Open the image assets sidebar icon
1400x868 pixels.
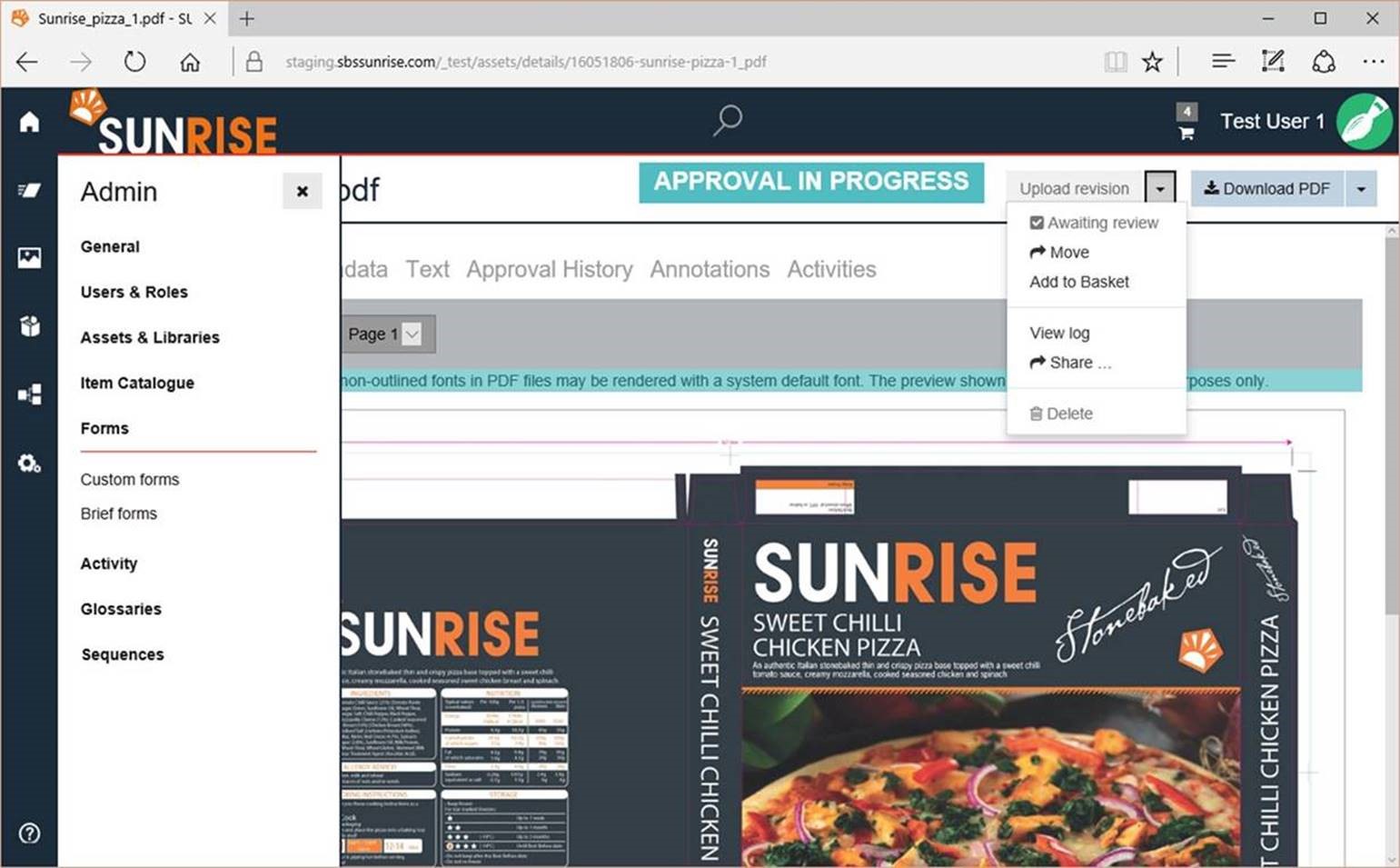click(29, 258)
